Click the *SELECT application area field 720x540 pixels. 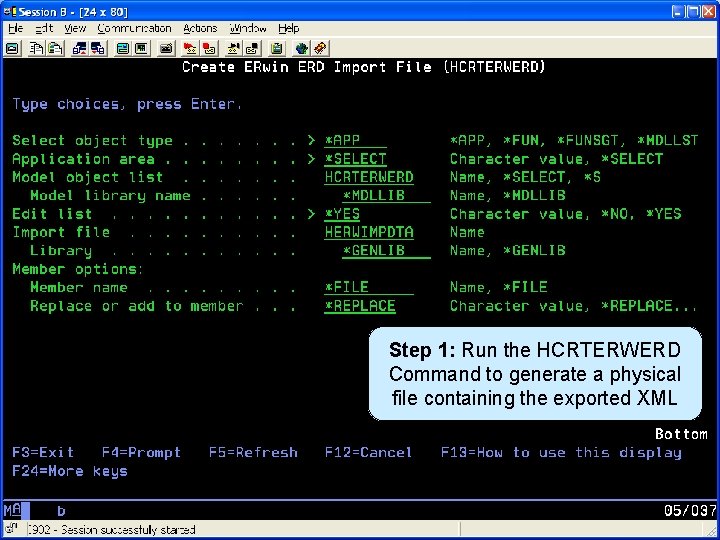pyautogui.click(x=355, y=159)
